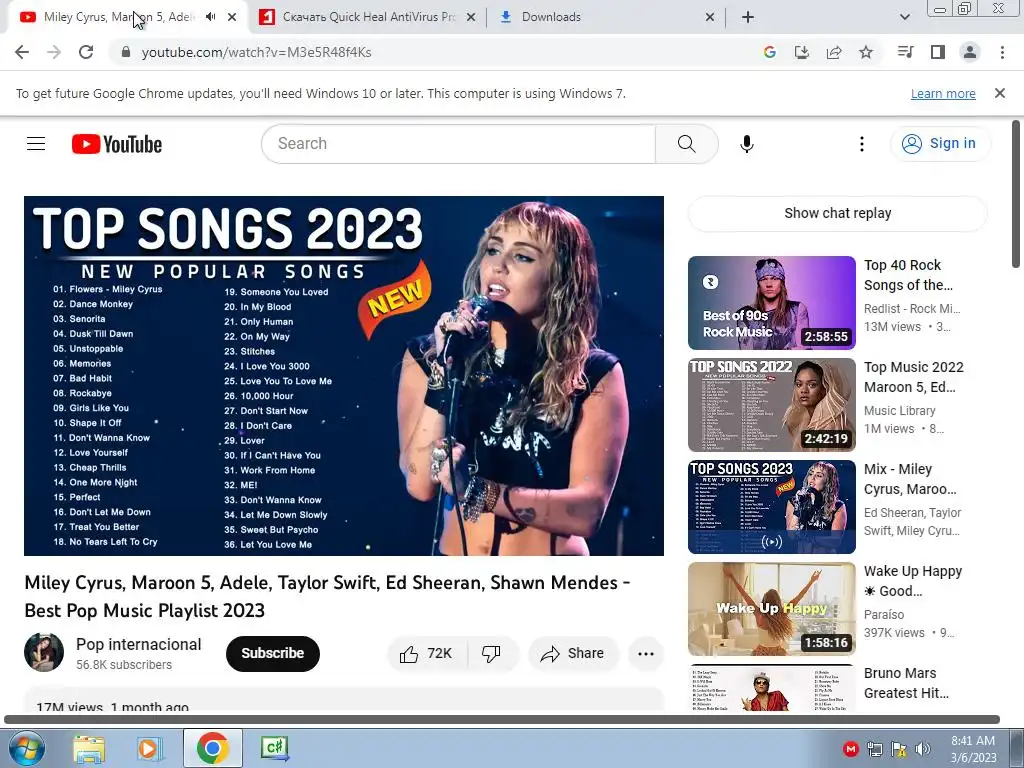This screenshot has height=768, width=1024.
Task: Open Windows Media Player taskbar icon
Action: tap(150, 749)
